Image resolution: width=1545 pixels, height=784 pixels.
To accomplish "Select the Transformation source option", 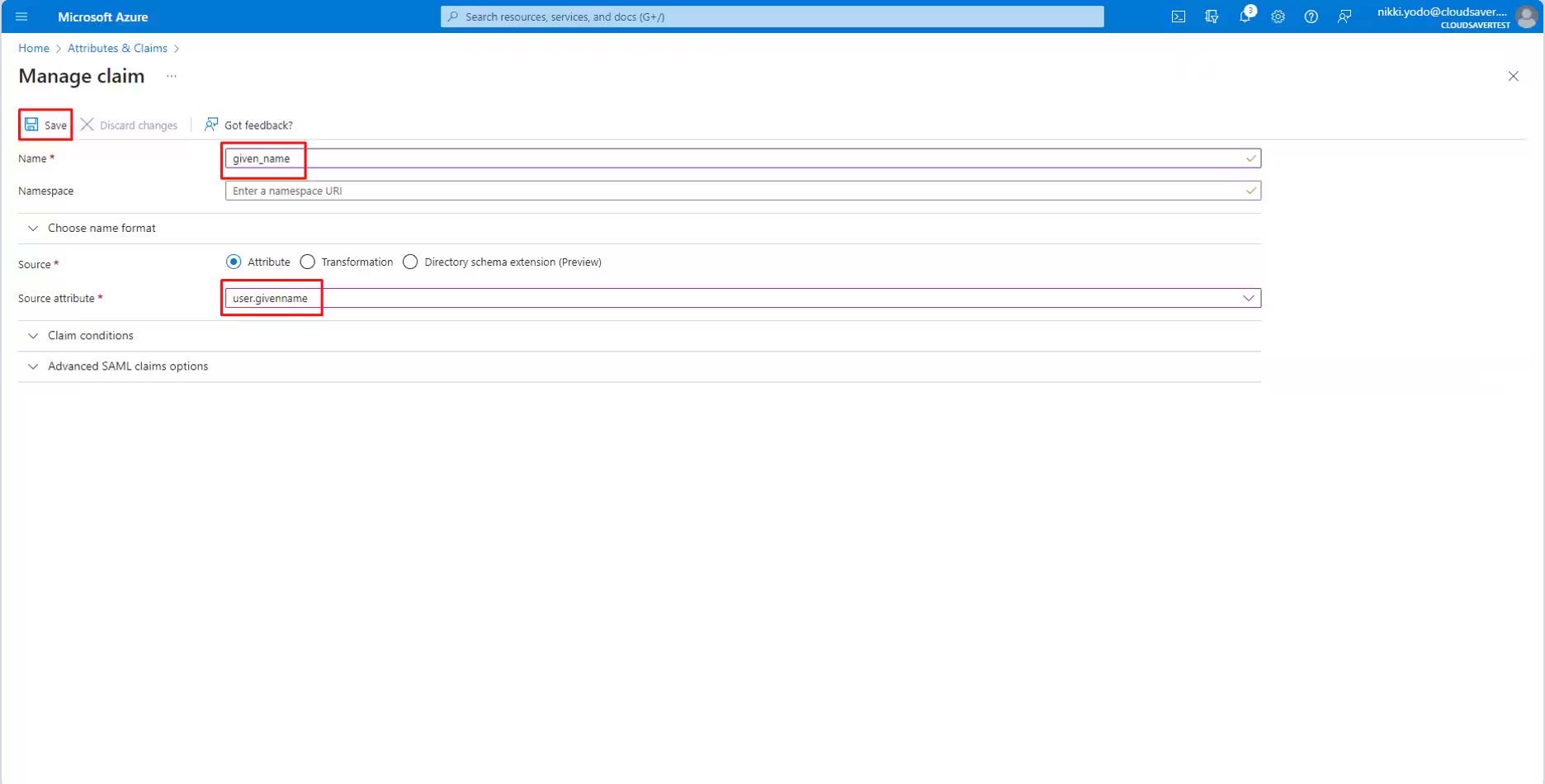I will [308, 262].
